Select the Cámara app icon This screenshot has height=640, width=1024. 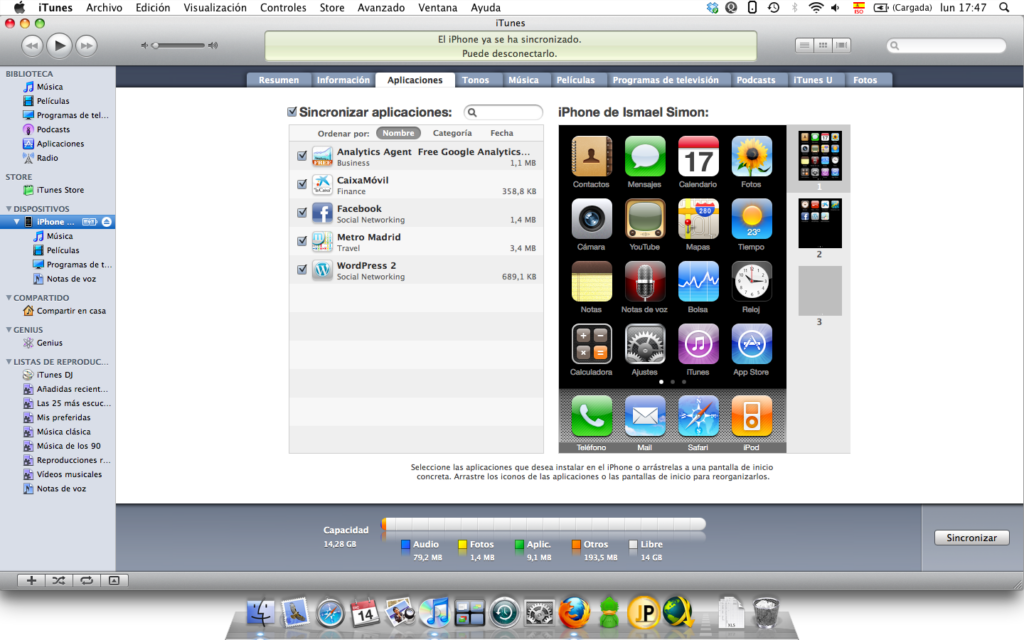591,219
